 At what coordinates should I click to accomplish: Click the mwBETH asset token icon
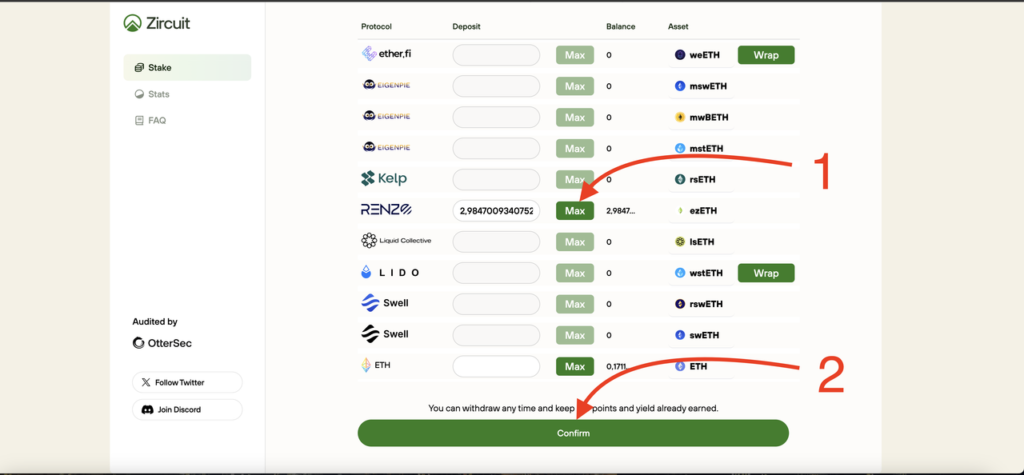tap(680, 118)
